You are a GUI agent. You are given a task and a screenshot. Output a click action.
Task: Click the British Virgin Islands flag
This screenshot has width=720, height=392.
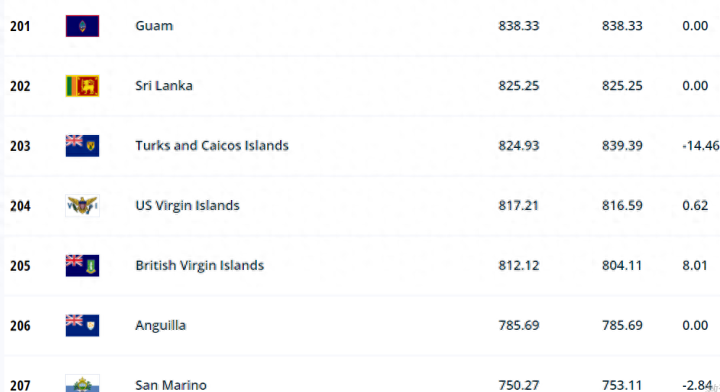pos(82,265)
